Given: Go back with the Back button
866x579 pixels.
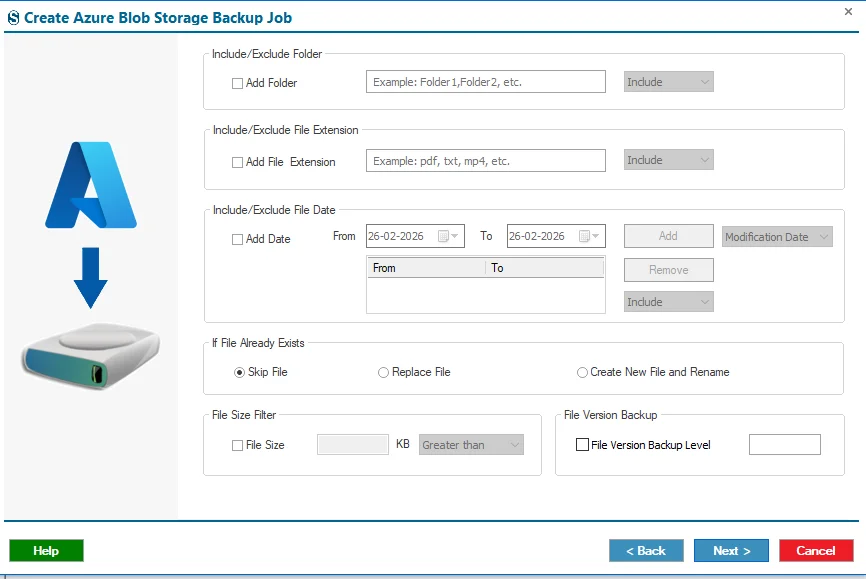Looking at the screenshot, I should tap(646, 551).
